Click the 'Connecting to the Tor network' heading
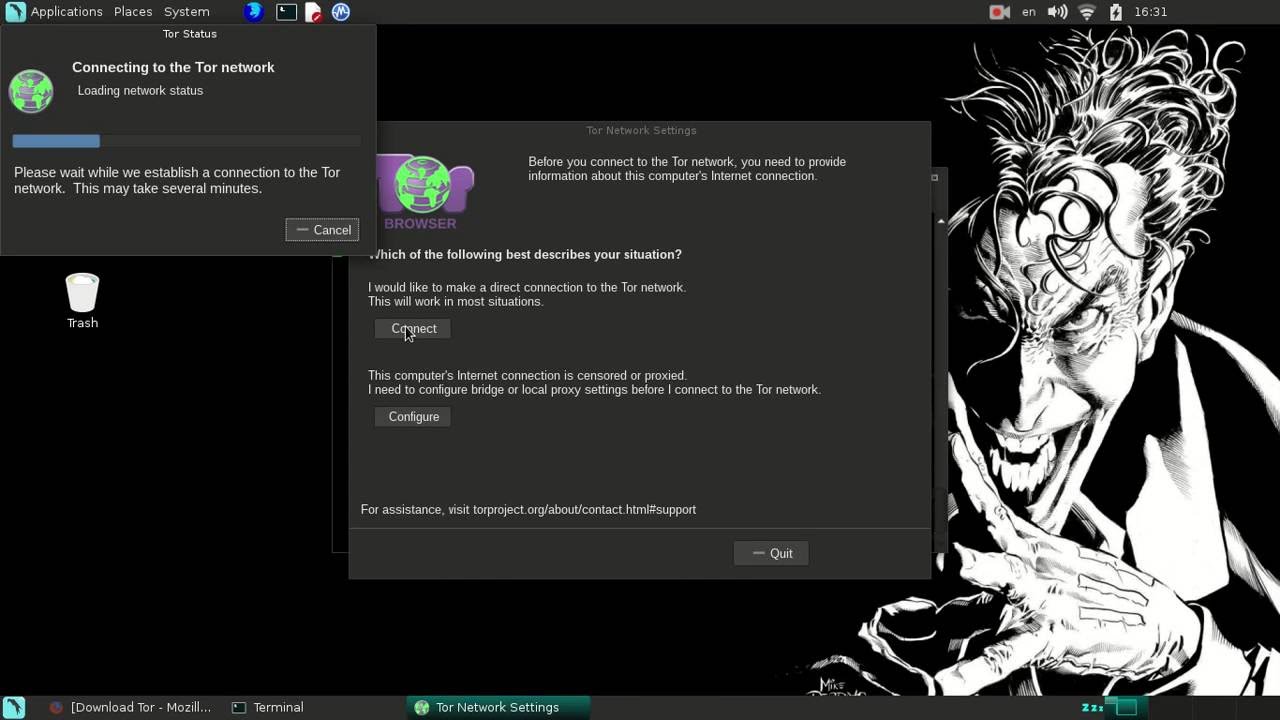This screenshot has width=1280, height=720. [x=173, y=67]
